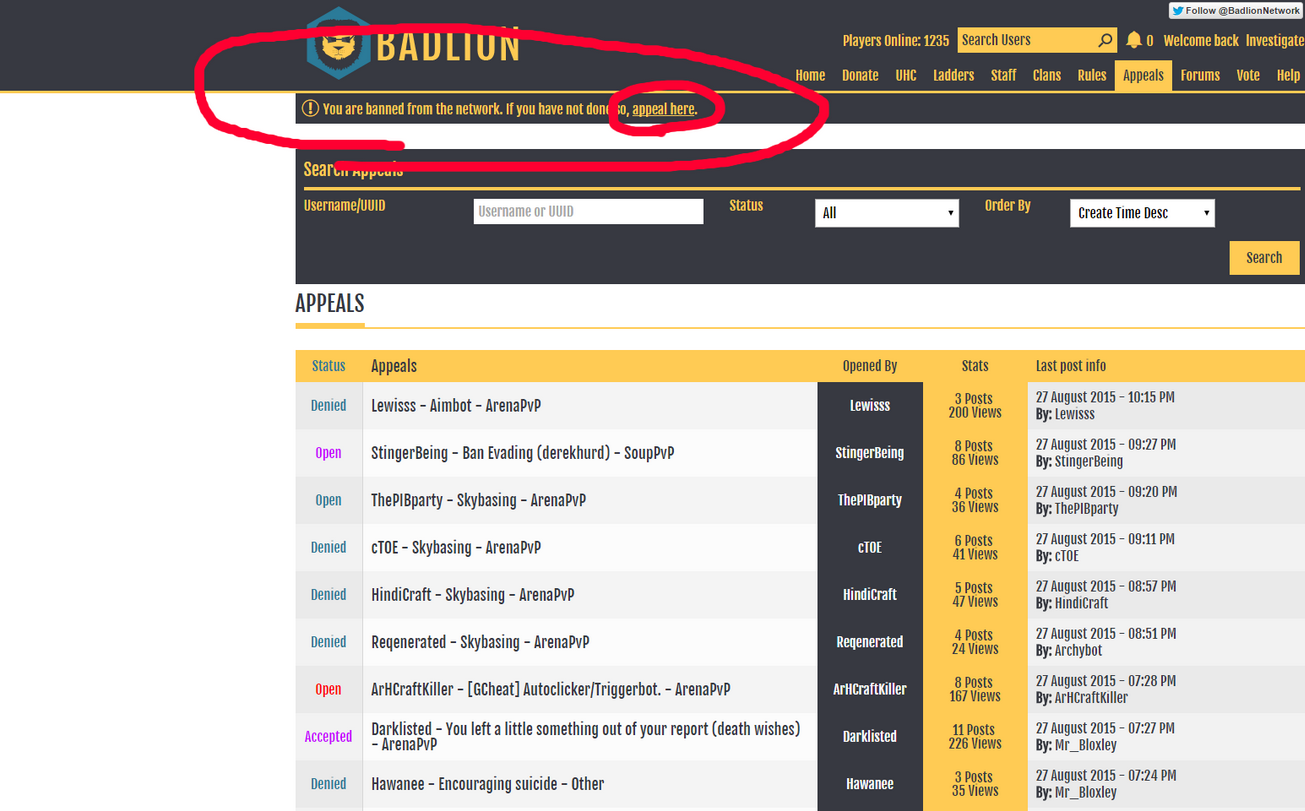1305x811 pixels.
Task: Click Archybot in last post info
Action: [x=1078, y=651]
